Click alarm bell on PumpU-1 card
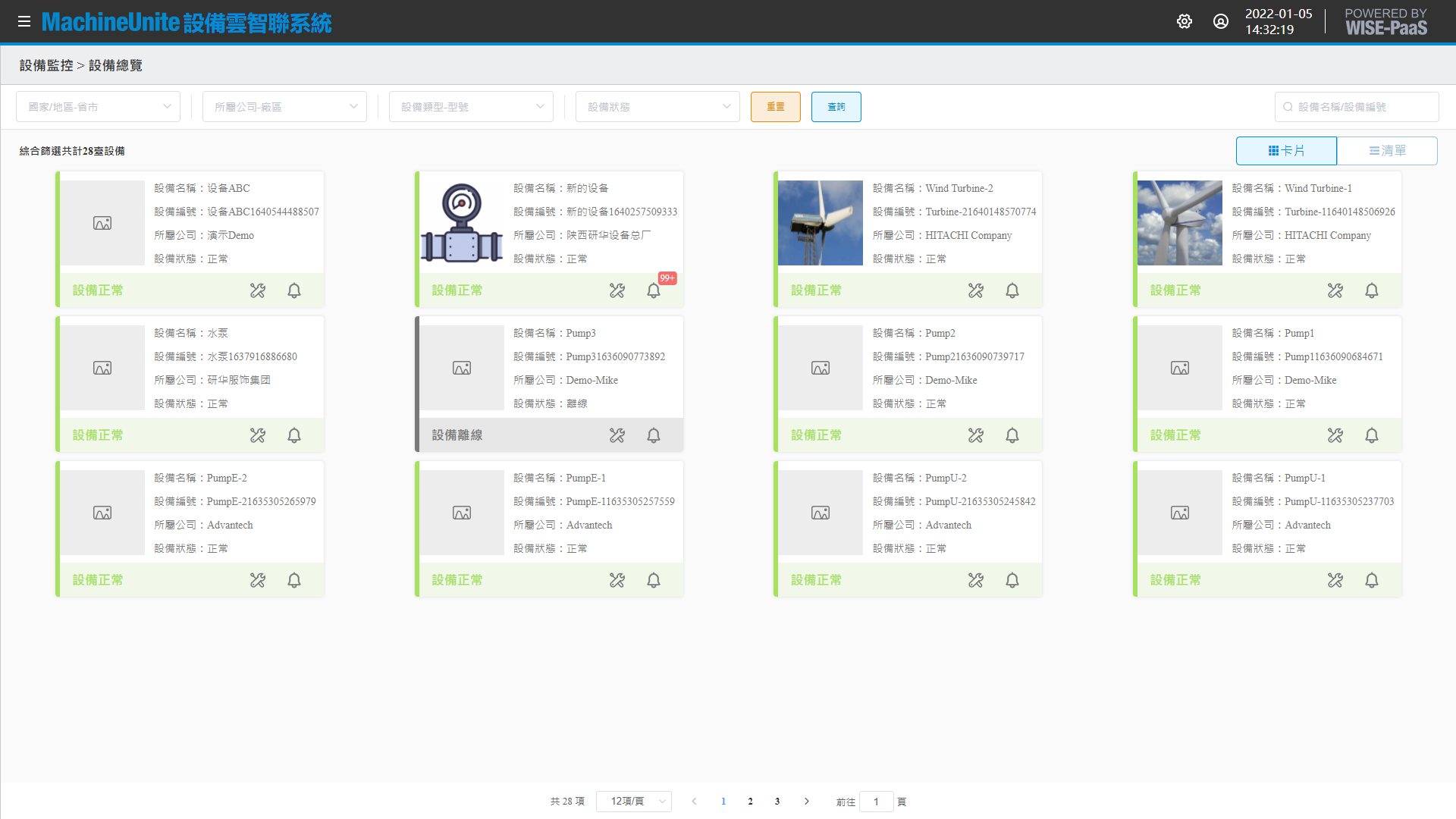 [x=1372, y=580]
